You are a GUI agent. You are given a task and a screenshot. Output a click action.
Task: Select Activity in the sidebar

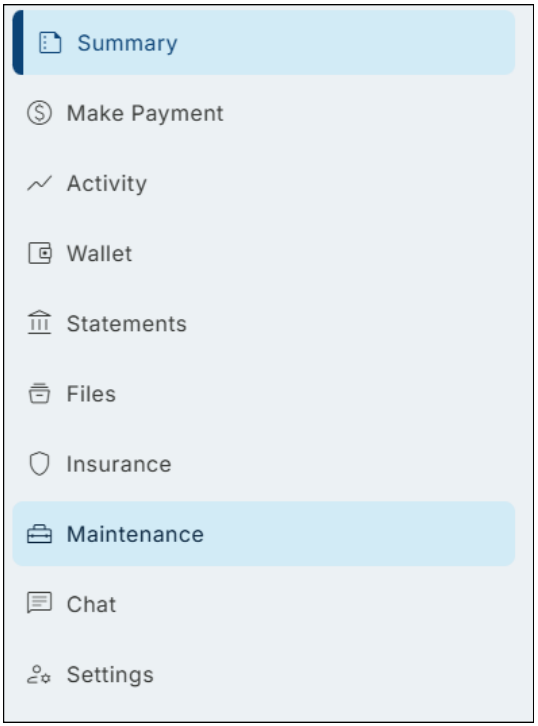click(x=264, y=183)
